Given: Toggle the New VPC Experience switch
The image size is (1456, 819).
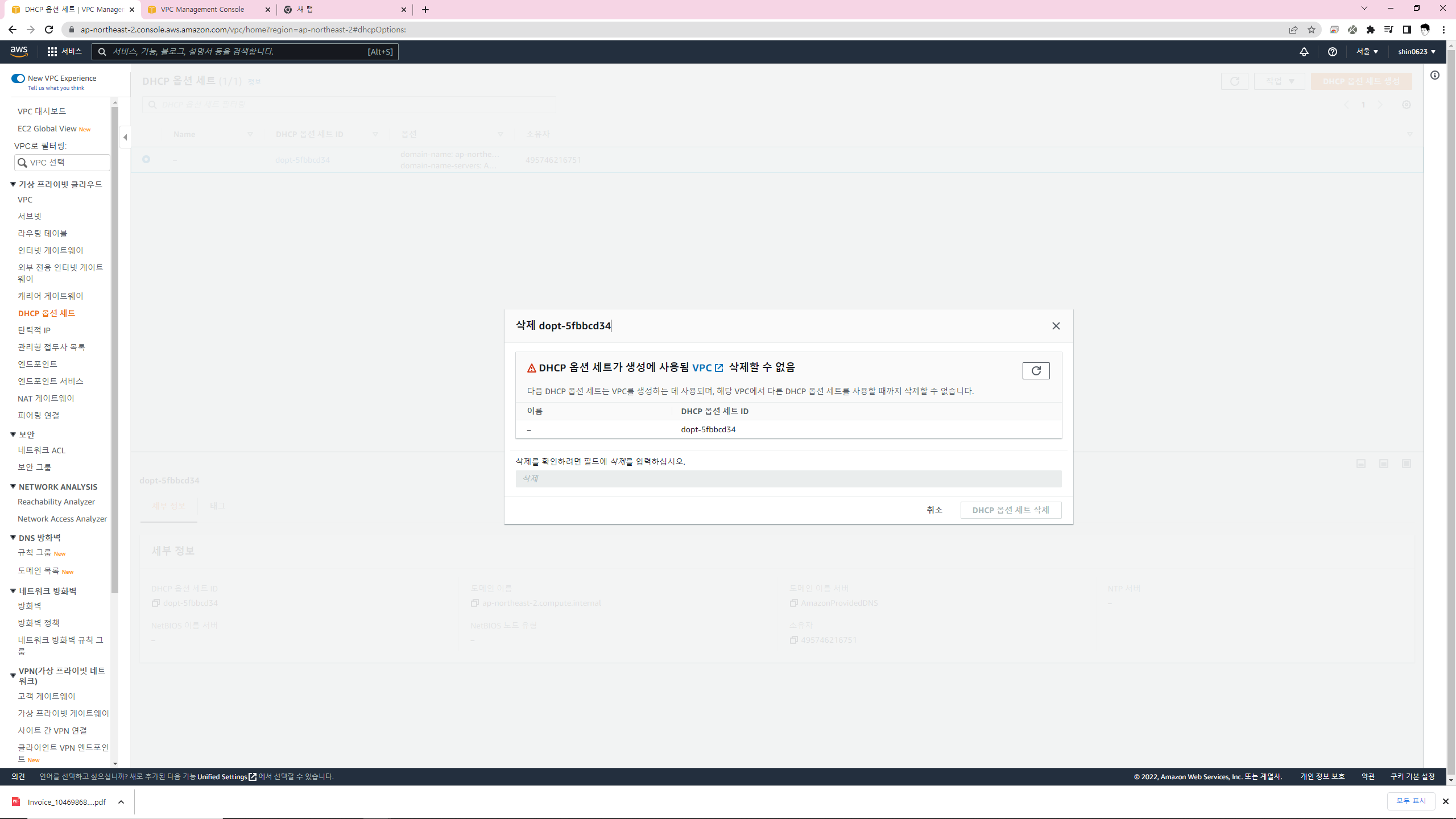Looking at the screenshot, I should pyautogui.click(x=18, y=78).
